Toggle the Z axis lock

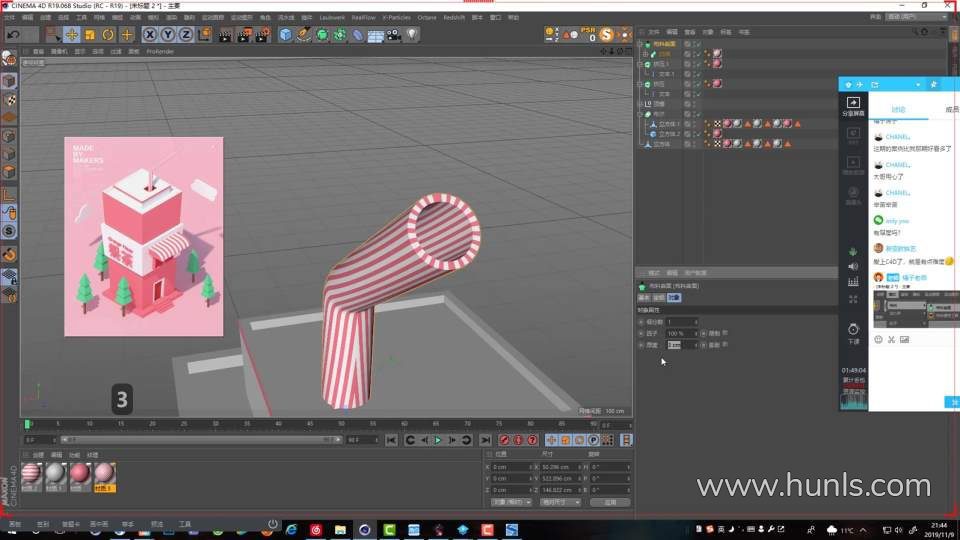point(185,35)
